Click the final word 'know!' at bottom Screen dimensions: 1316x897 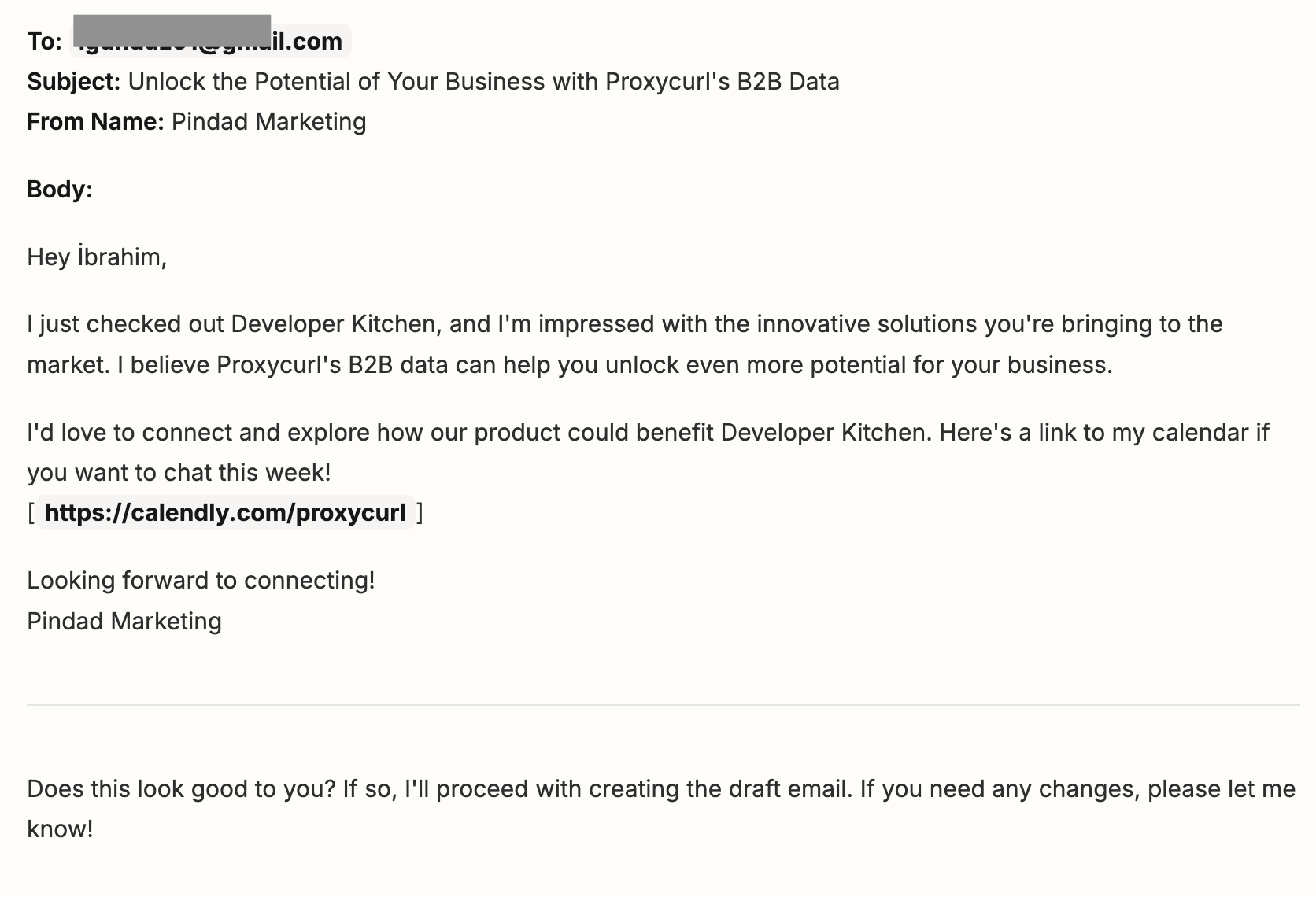pyautogui.click(x=60, y=829)
